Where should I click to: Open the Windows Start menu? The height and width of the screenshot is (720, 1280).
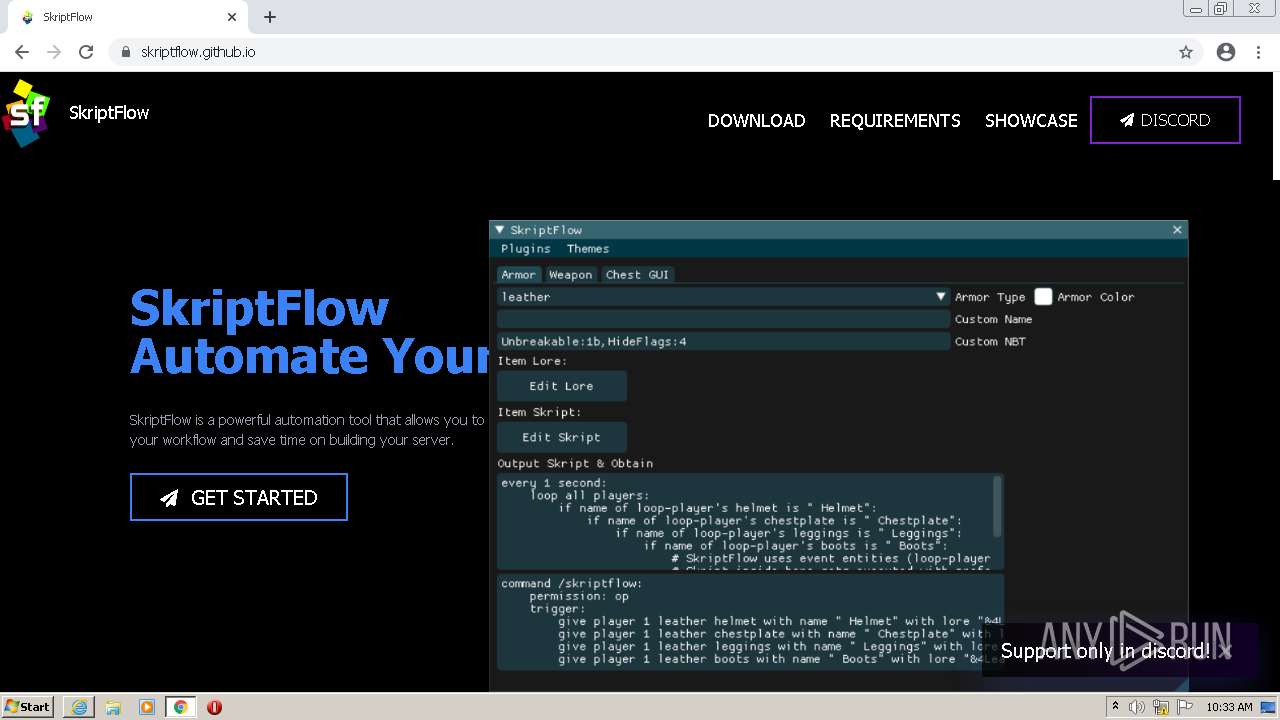(x=28, y=706)
